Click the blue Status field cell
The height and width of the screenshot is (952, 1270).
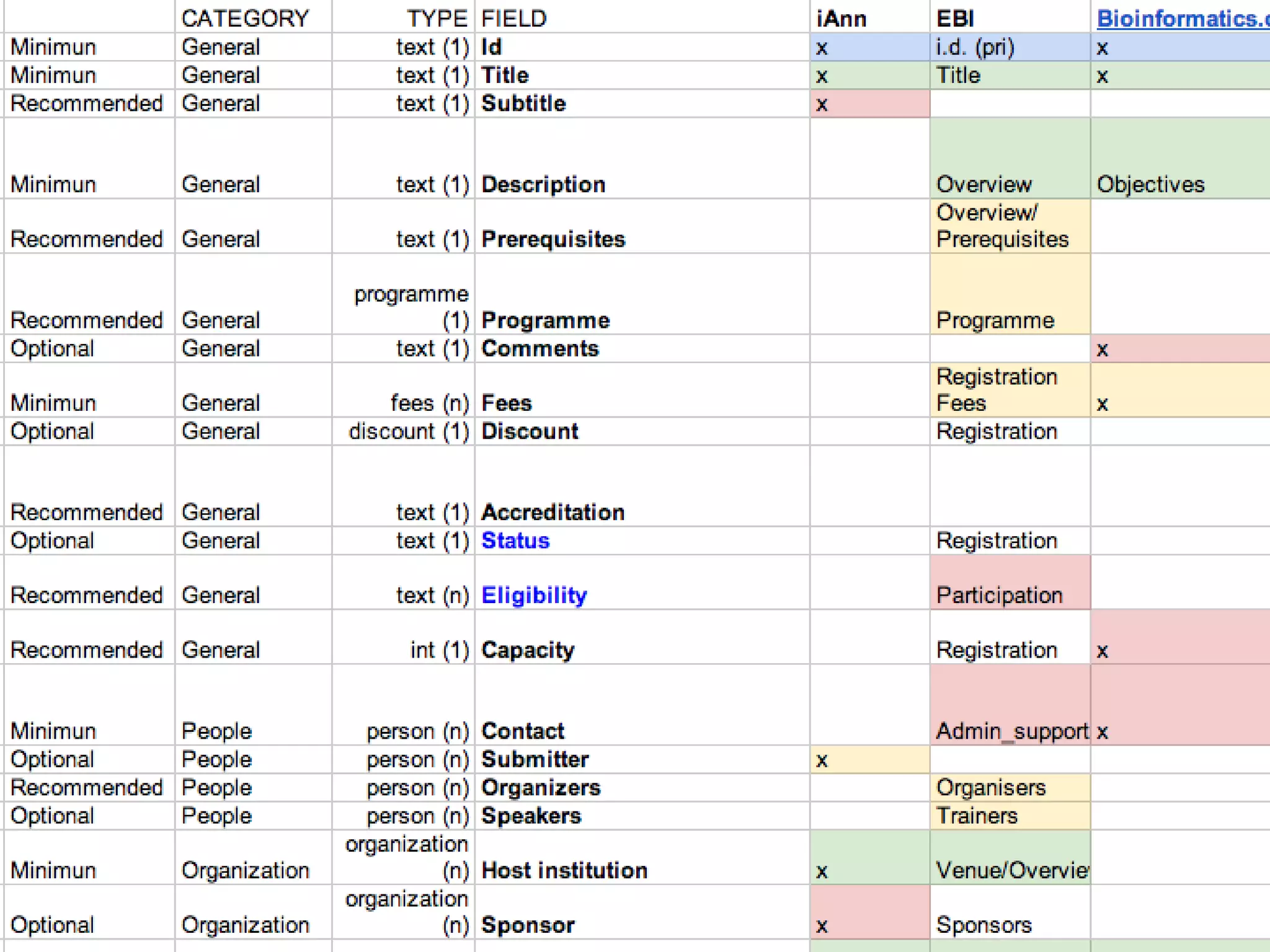point(515,540)
